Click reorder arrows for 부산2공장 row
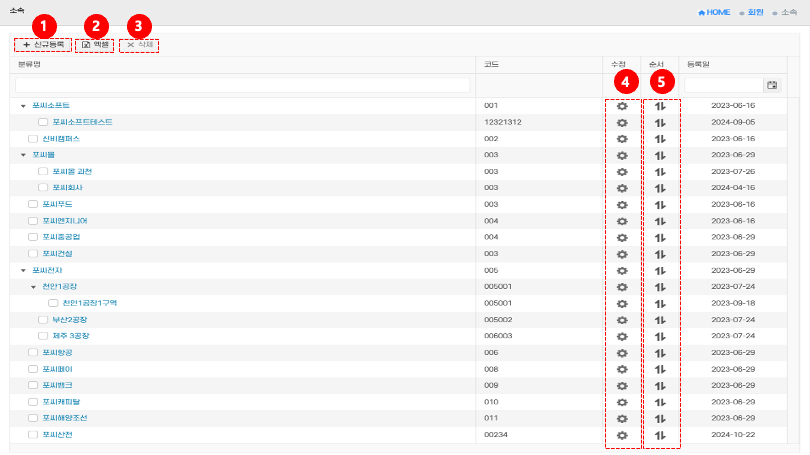This screenshot has height=455, width=810. click(x=660, y=320)
